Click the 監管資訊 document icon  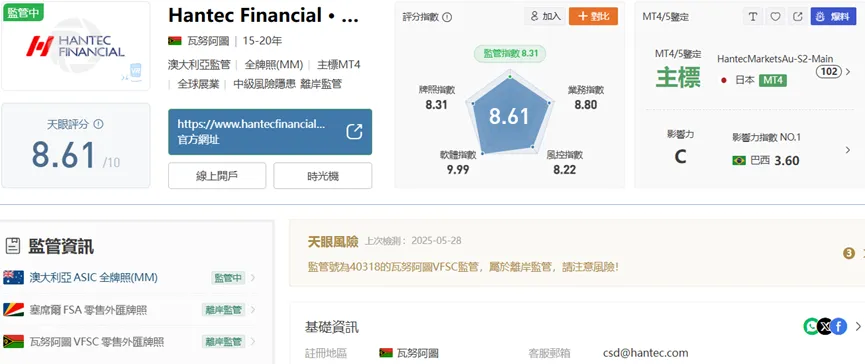point(12,246)
